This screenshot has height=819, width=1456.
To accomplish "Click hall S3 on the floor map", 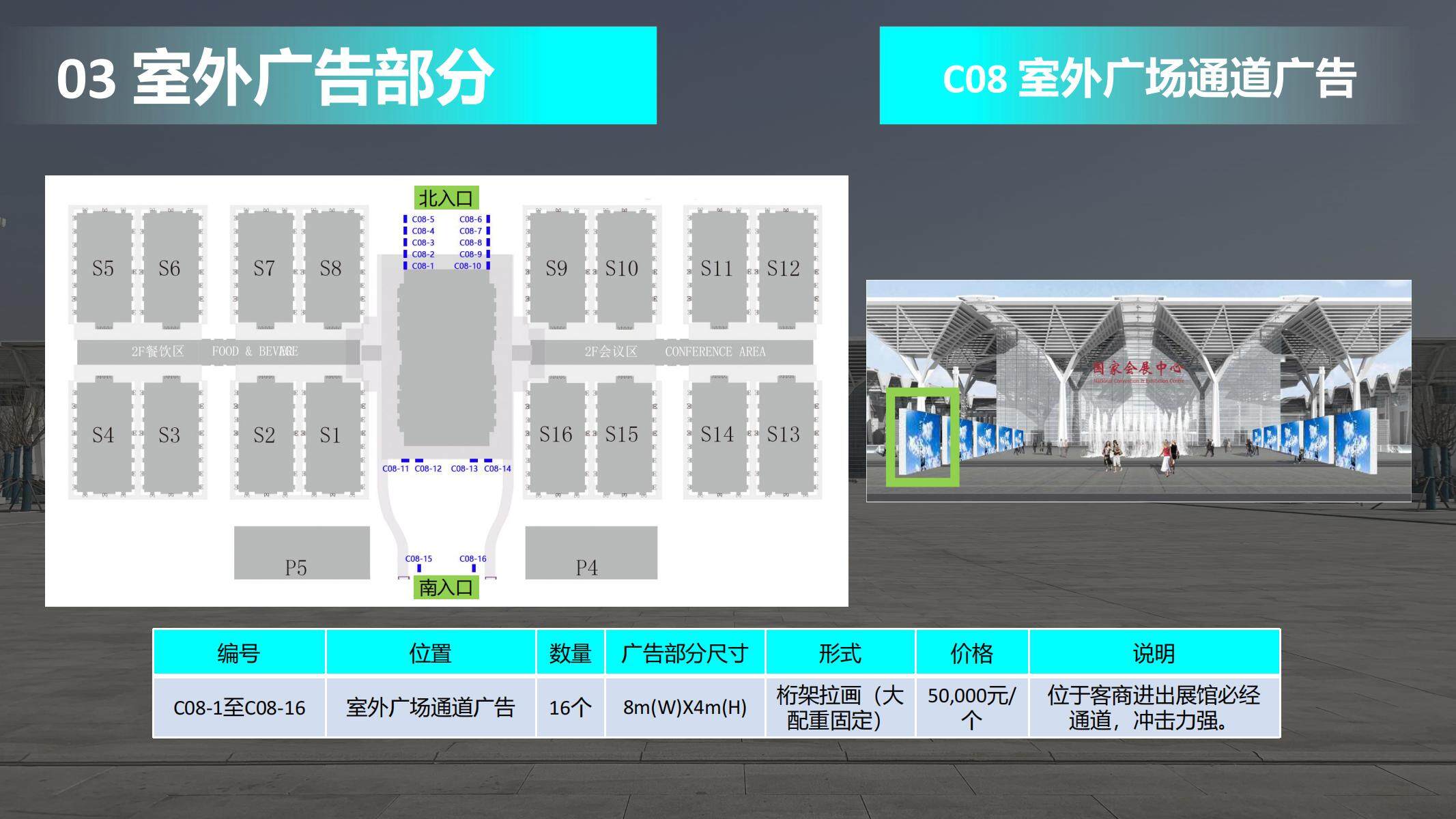I will point(170,437).
